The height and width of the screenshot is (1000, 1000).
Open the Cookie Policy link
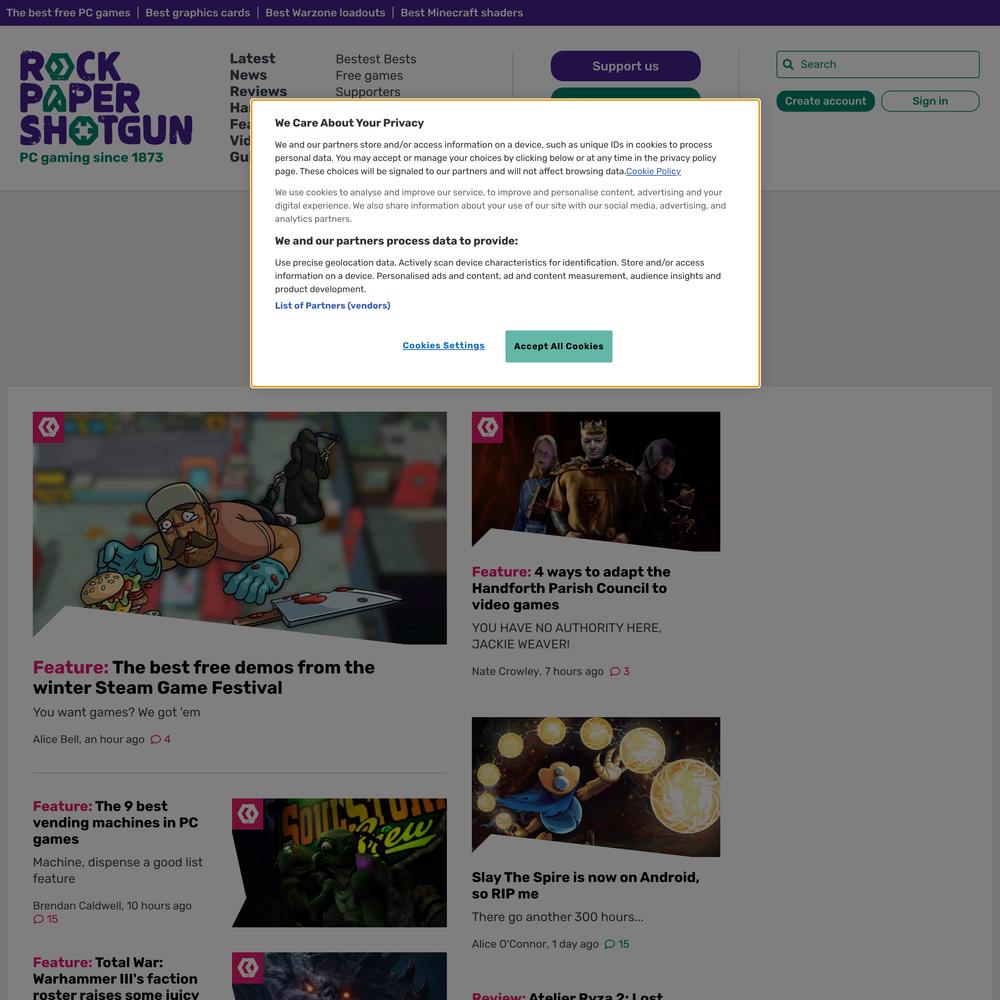point(654,172)
